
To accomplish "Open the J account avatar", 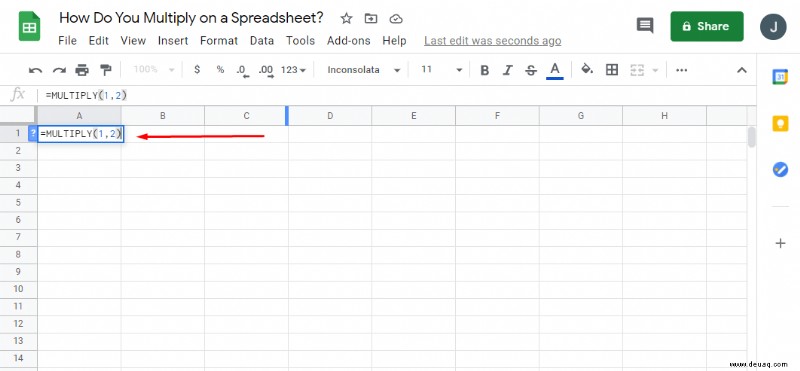I will coord(773,27).
